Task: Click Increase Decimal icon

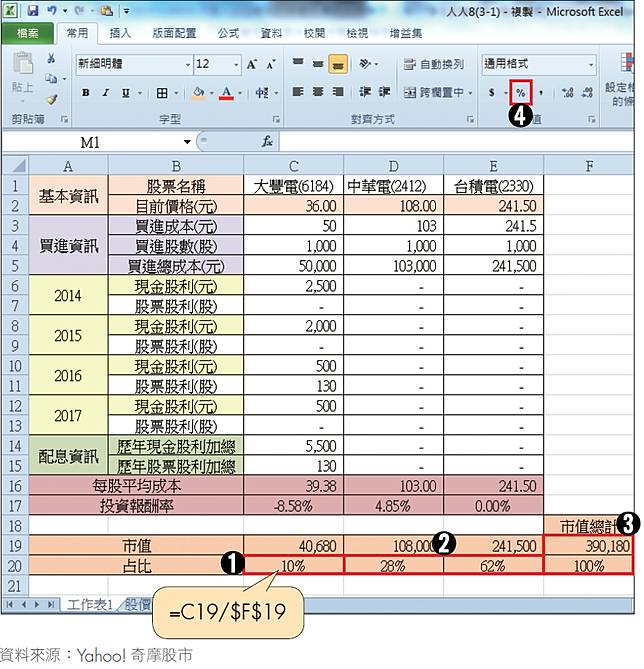Action: [568, 92]
